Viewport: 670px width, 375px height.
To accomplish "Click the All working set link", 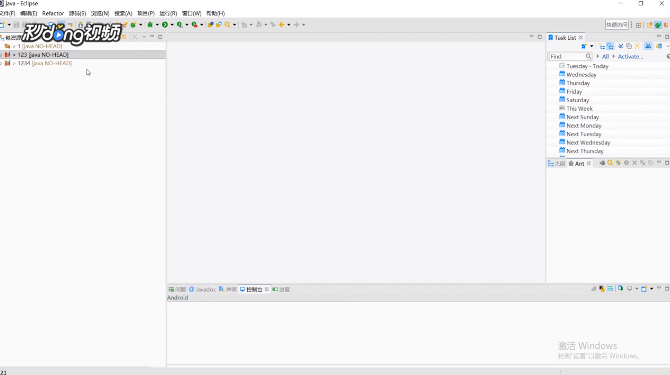I will coord(605,56).
